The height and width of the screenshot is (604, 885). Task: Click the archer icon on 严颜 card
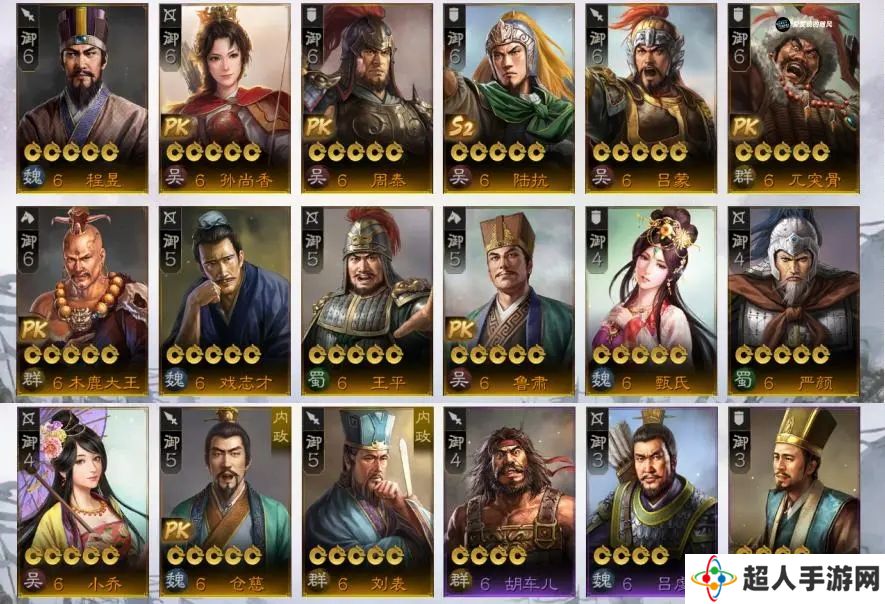(x=739, y=217)
